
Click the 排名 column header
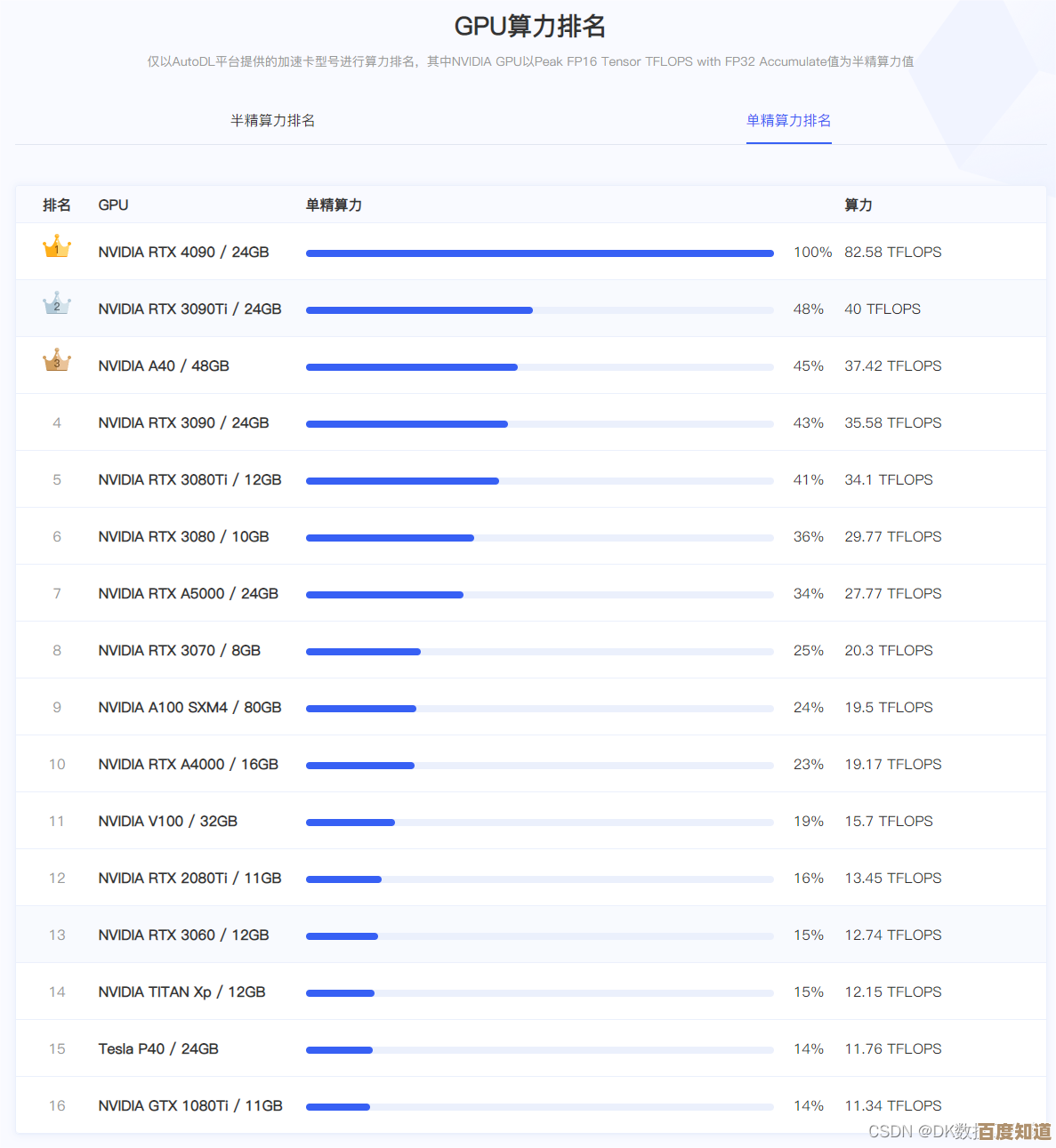coord(57,205)
